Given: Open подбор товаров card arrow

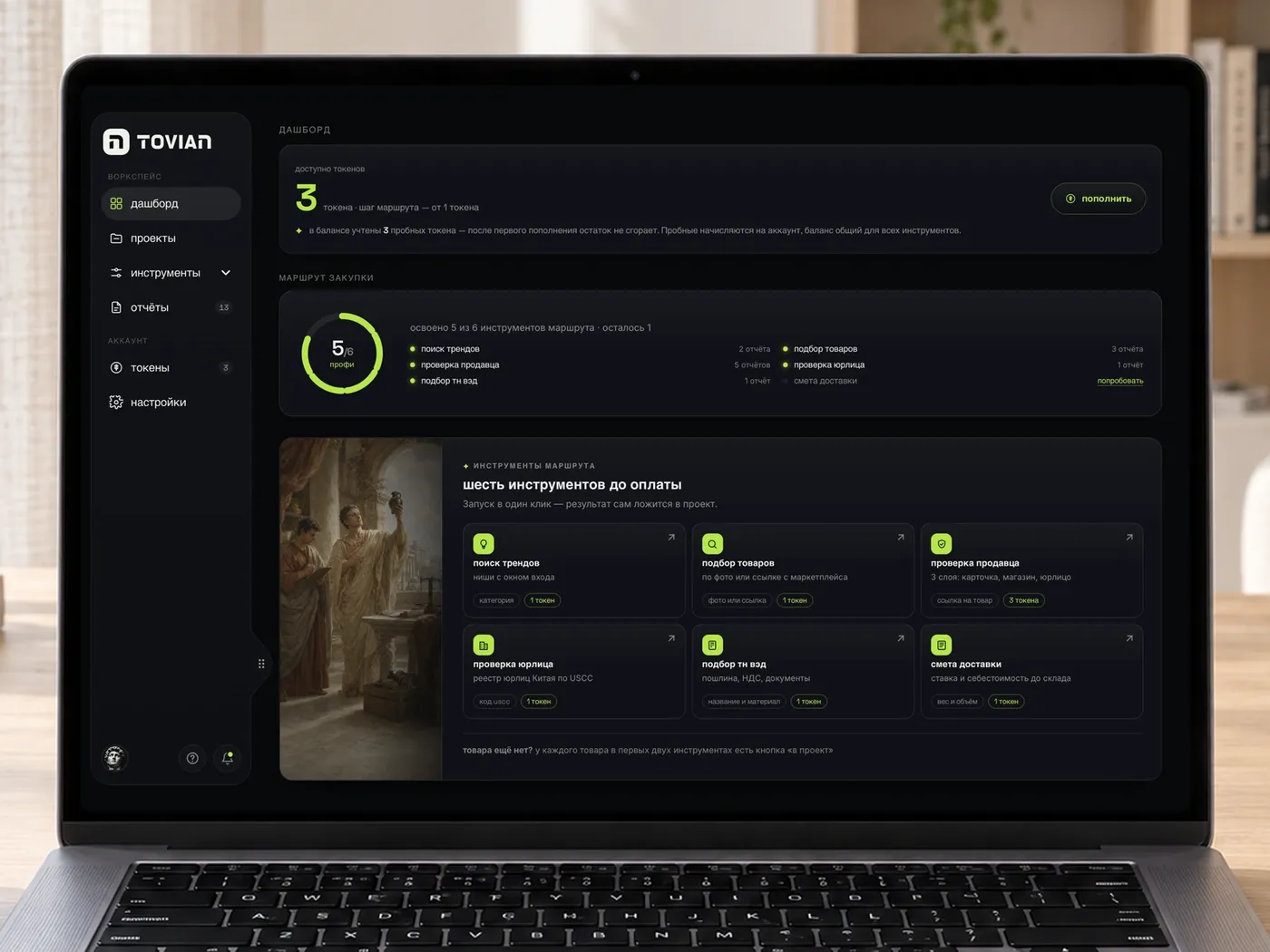Looking at the screenshot, I should (x=901, y=538).
